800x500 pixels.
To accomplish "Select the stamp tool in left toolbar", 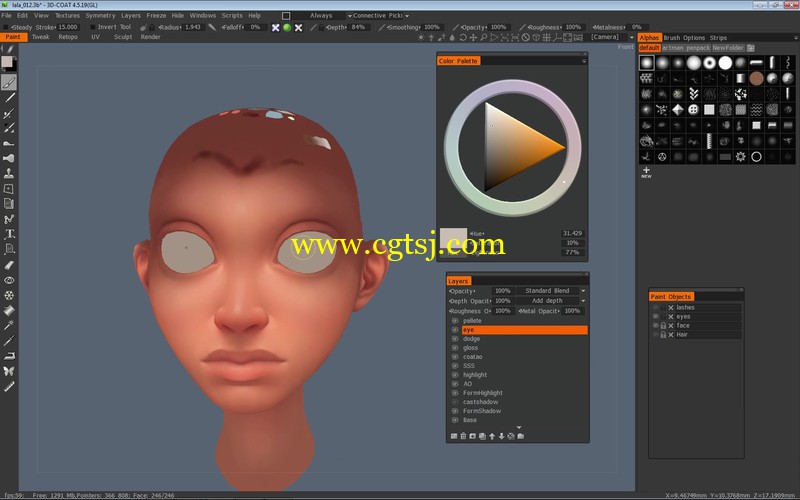I will [x=9, y=173].
